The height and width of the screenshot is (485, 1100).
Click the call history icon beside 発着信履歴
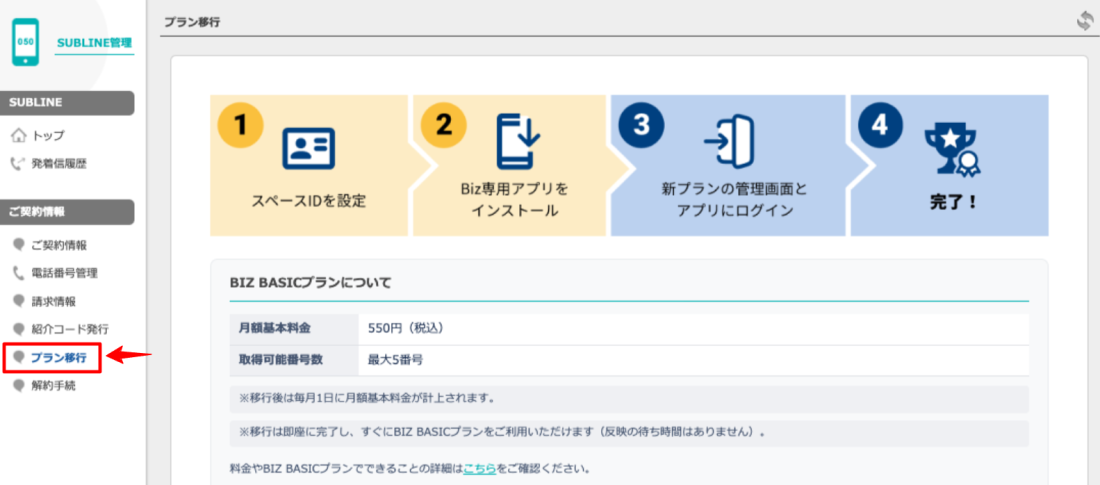click(18, 163)
